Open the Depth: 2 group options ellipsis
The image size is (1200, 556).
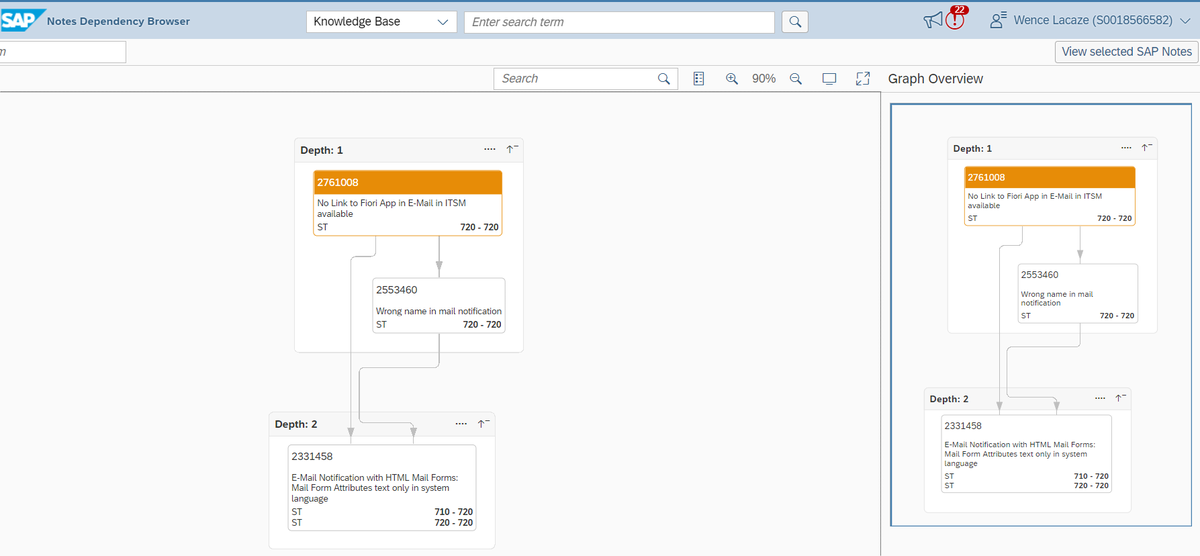(460, 424)
